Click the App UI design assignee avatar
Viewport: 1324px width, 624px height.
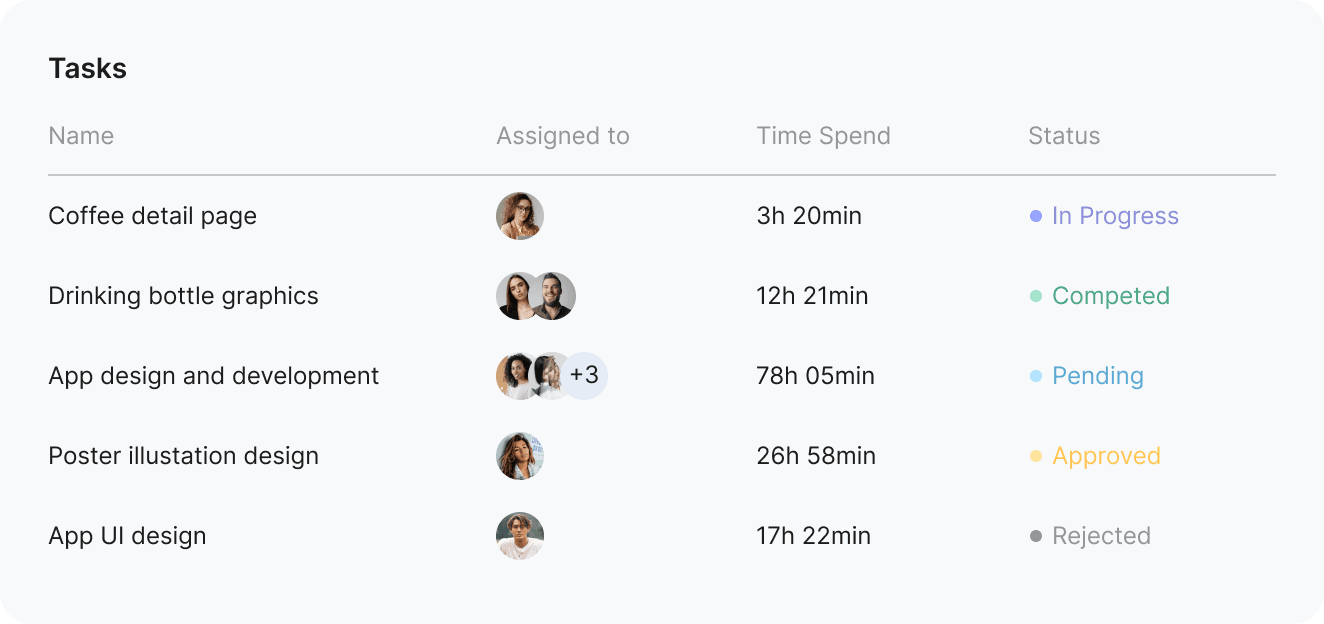coord(520,536)
